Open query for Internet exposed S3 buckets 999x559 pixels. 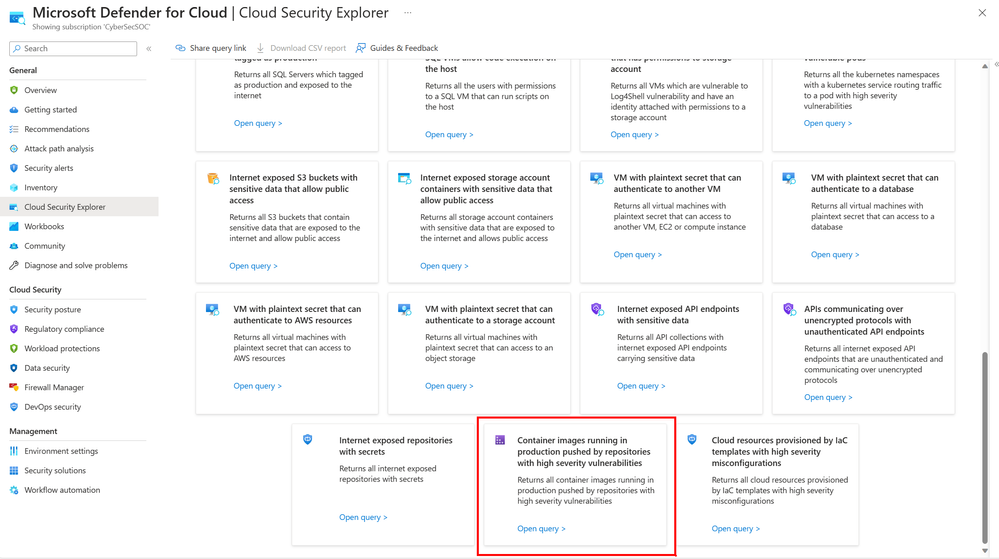253,266
